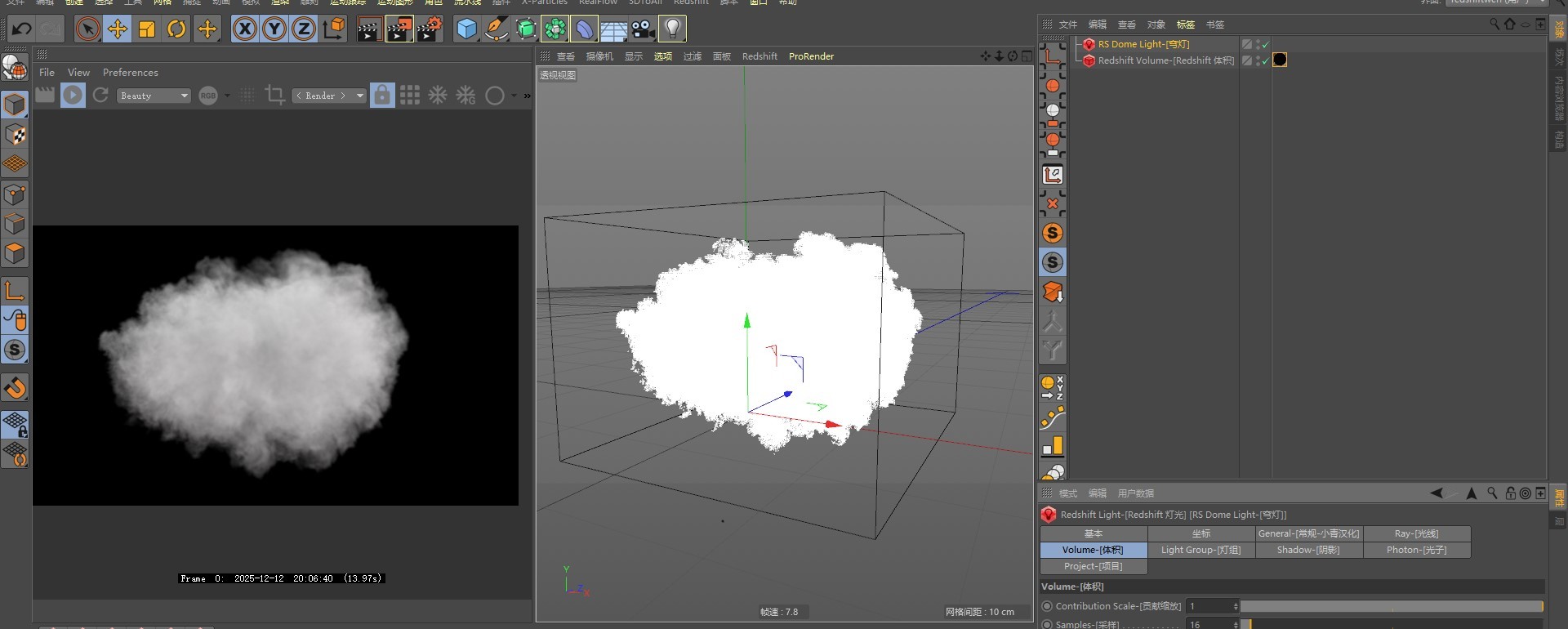
Task: Open the render settings clapperboard with gear
Action: pos(430,29)
